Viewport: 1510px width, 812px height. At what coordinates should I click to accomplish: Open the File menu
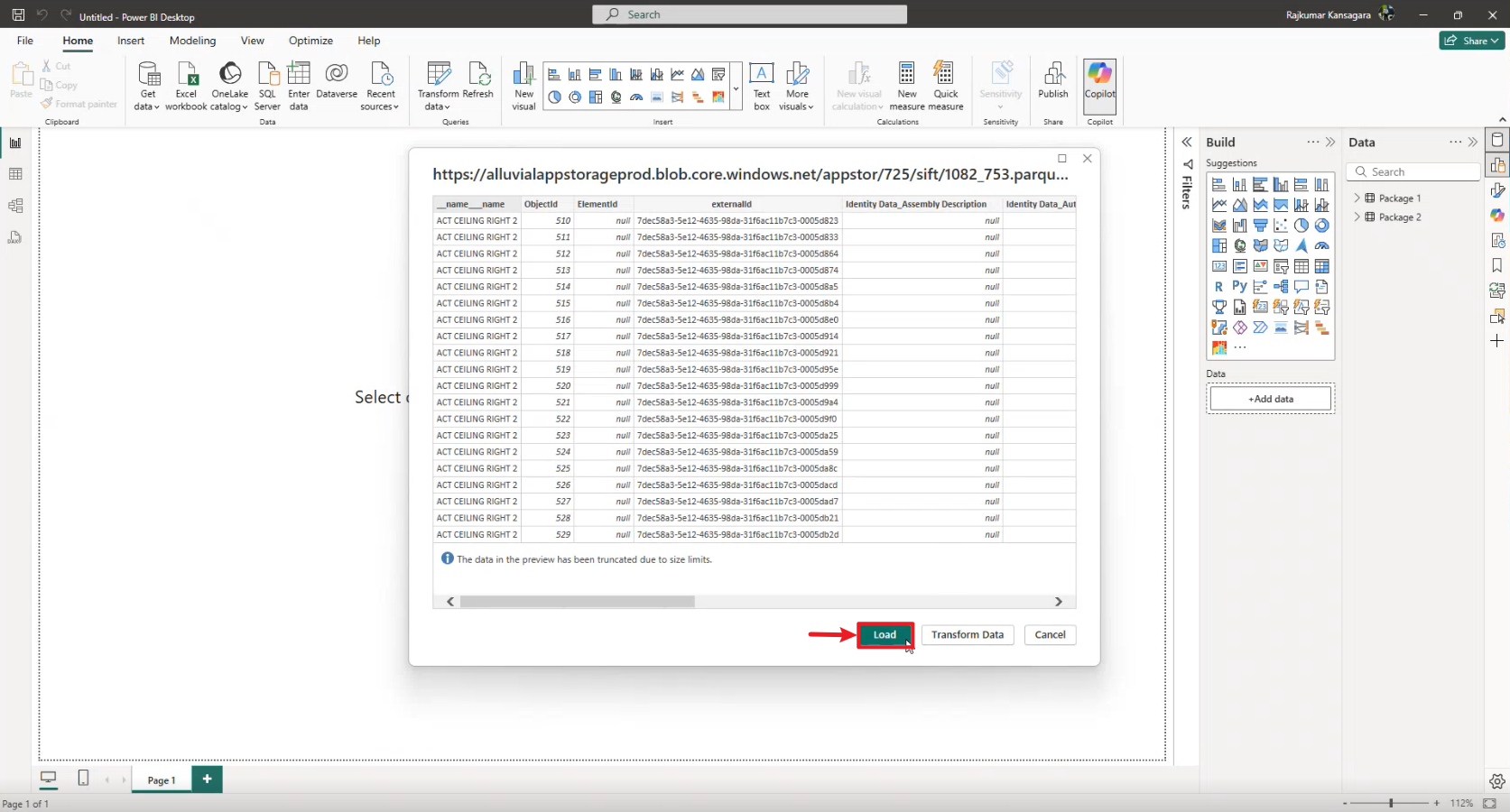click(x=25, y=41)
